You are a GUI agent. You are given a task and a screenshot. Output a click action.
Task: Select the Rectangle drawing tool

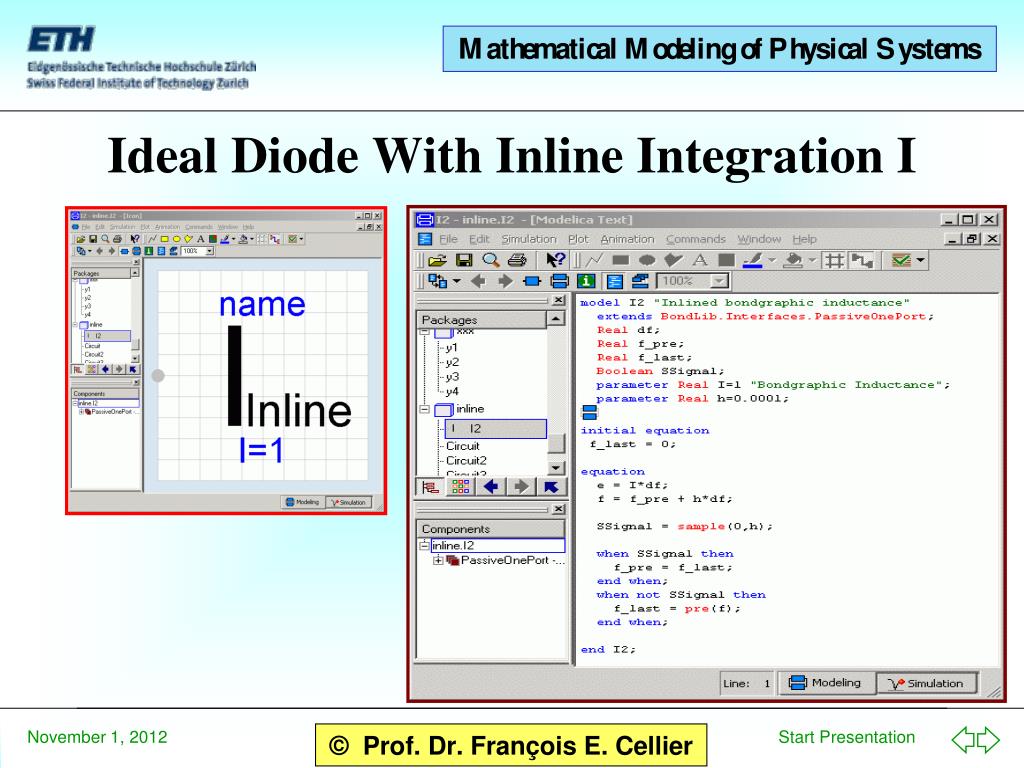coord(620,261)
